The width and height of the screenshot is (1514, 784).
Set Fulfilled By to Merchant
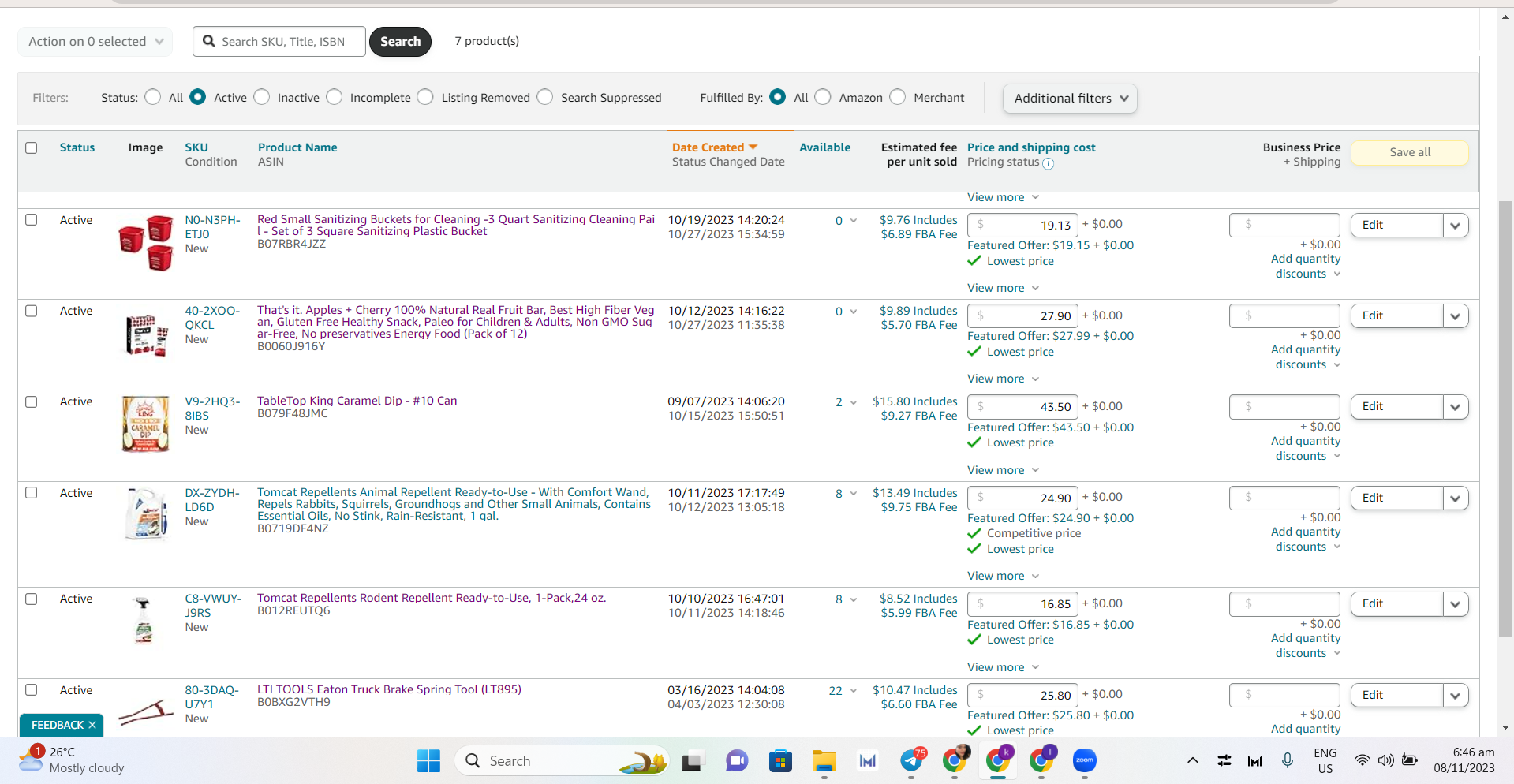(898, 97)
